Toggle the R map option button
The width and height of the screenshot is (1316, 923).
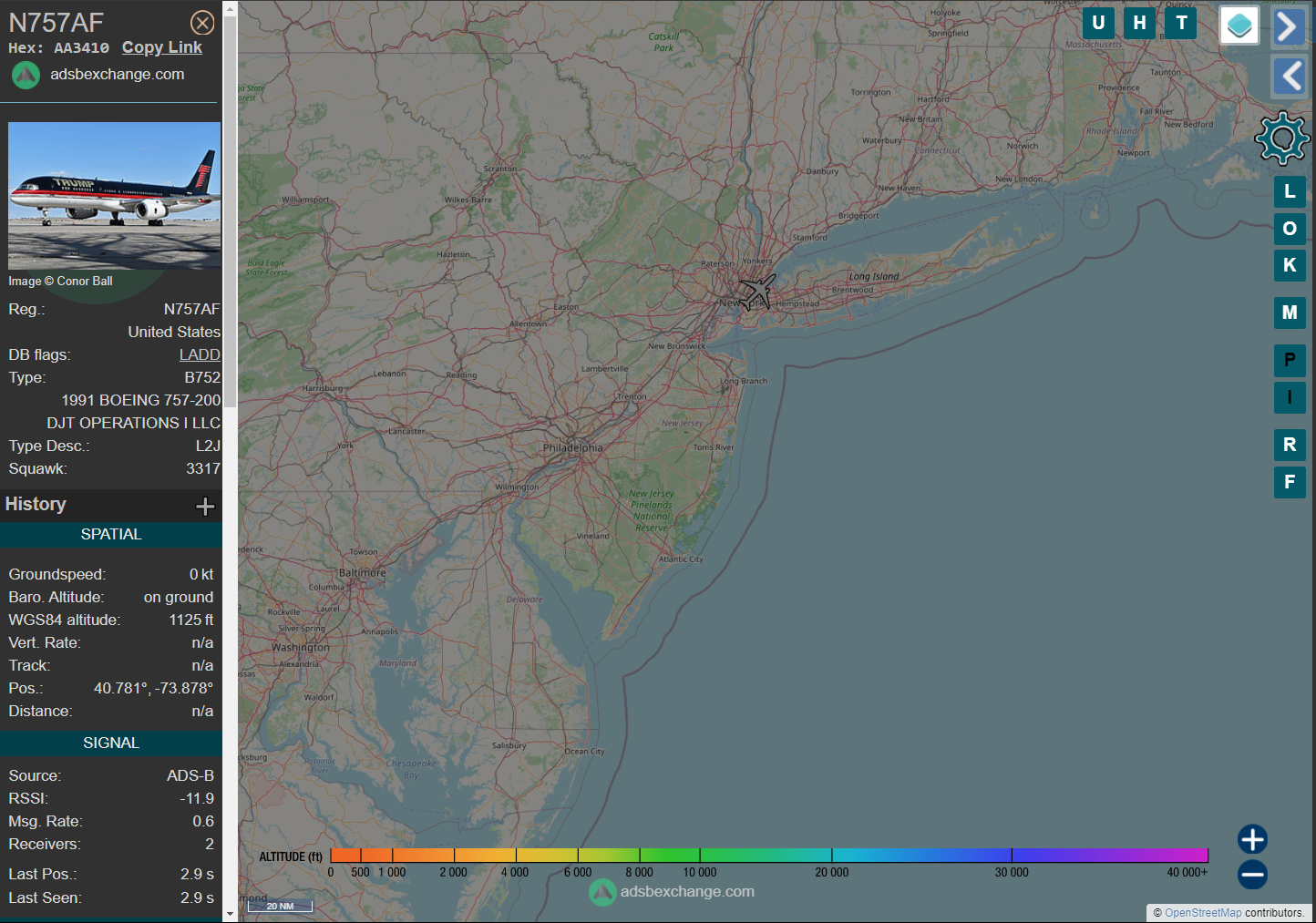click(x=1290, y=445)
